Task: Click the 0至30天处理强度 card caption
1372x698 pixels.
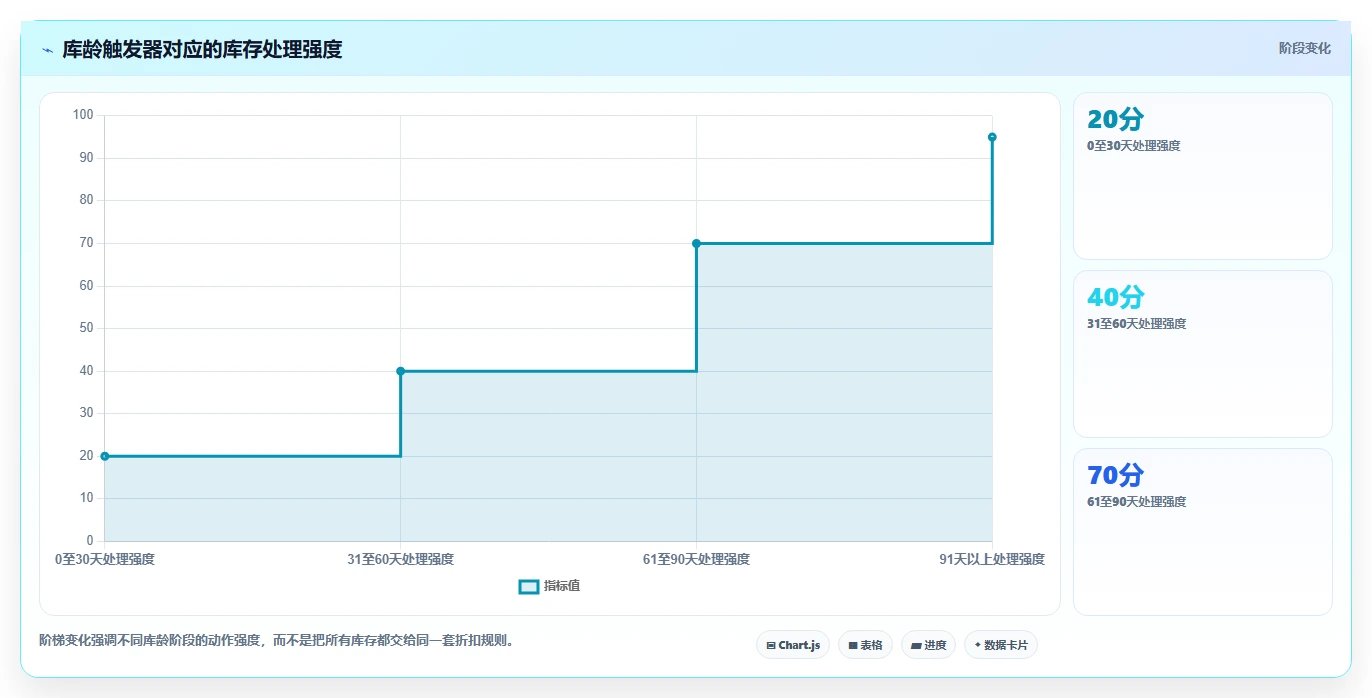Action: pos(1134,146)
